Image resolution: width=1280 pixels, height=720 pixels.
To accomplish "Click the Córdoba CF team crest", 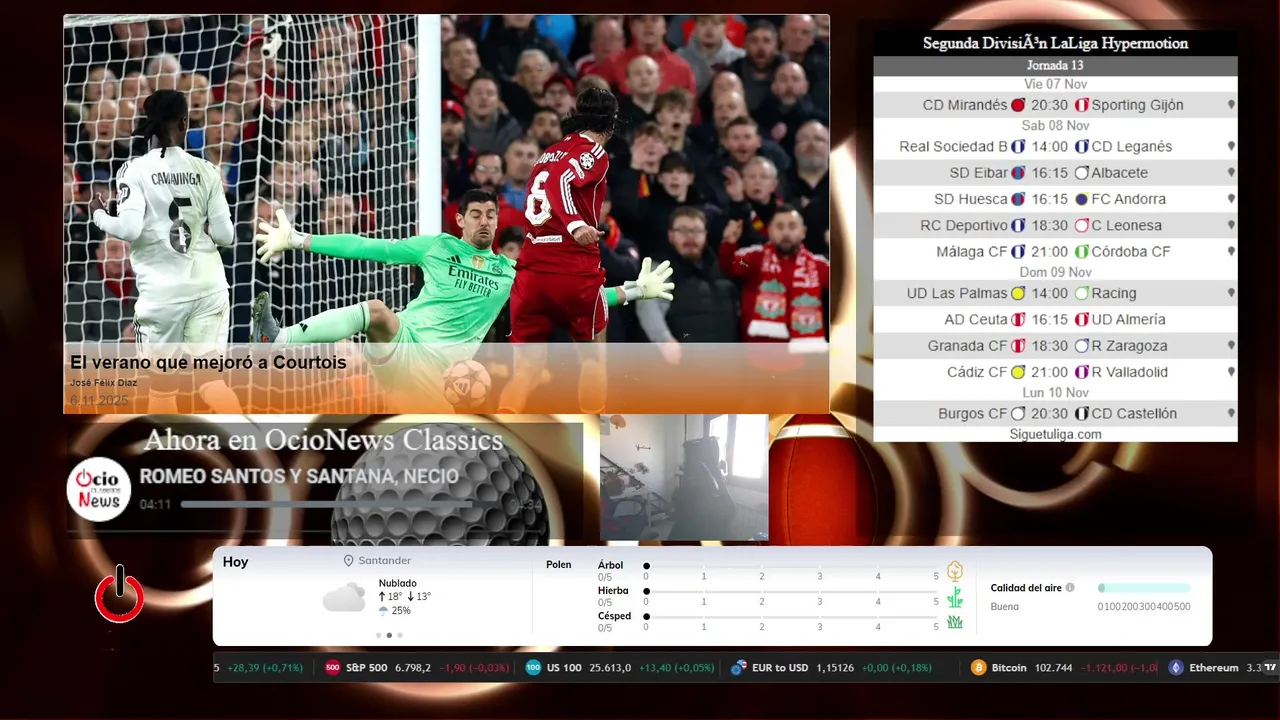I will click(1081, 252).
